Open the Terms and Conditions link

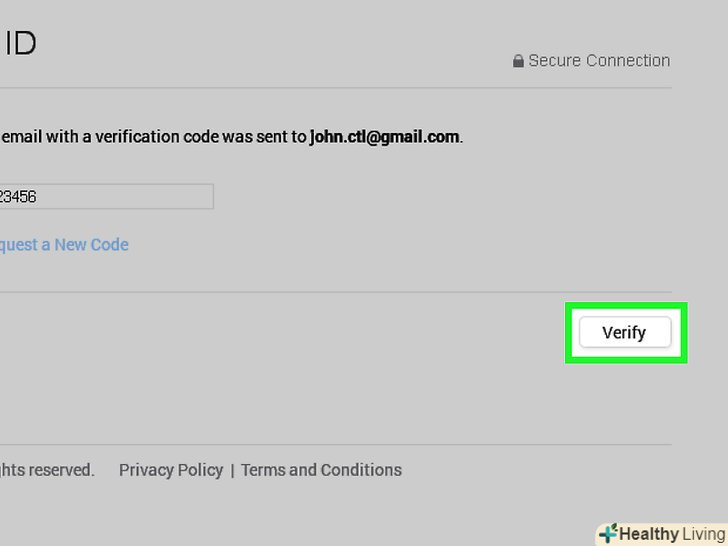(321, 470)
